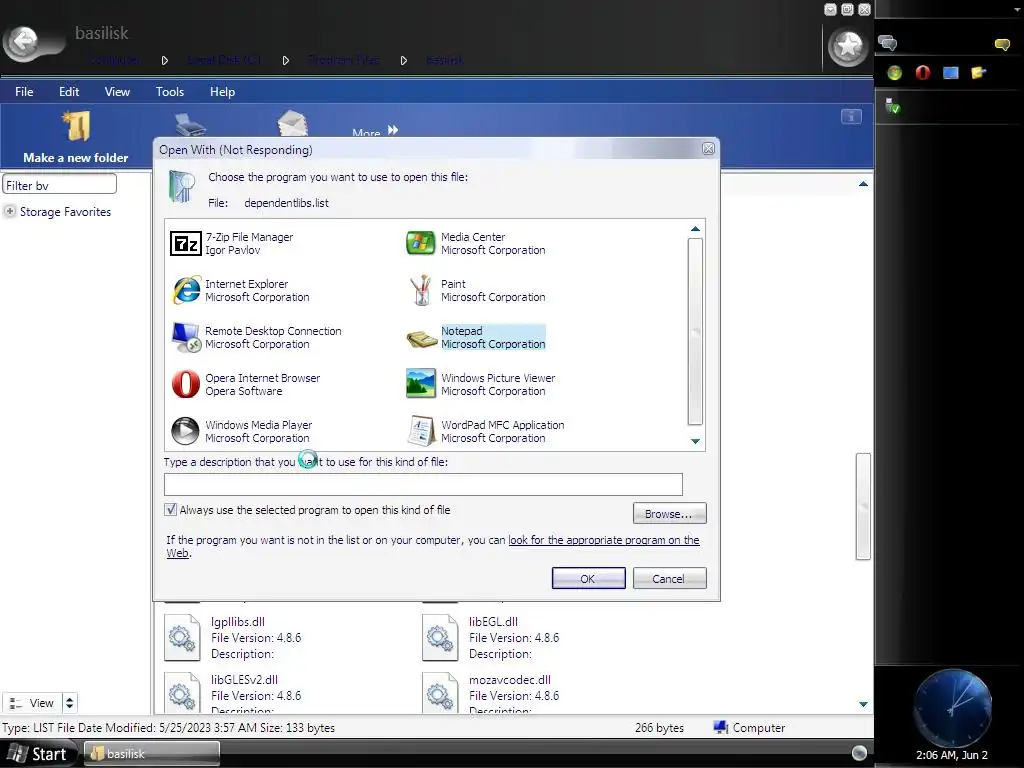Viewport: 1024px width, 768px height.
Task: Select WordPad MFC Application in the list
Action: pyautogui.click(x=485, y=432)
